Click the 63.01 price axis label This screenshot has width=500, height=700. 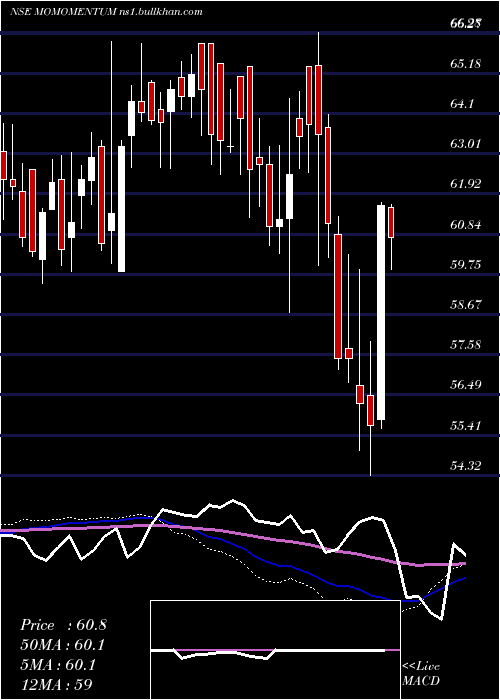pos(466,144)
